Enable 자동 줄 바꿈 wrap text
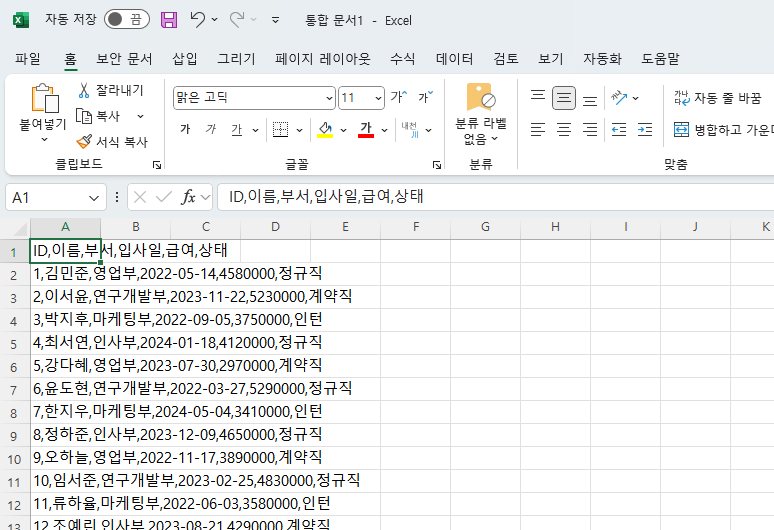The height and width of the screenshot is (530, 774). pyautogui.click(x=718, y=98)
